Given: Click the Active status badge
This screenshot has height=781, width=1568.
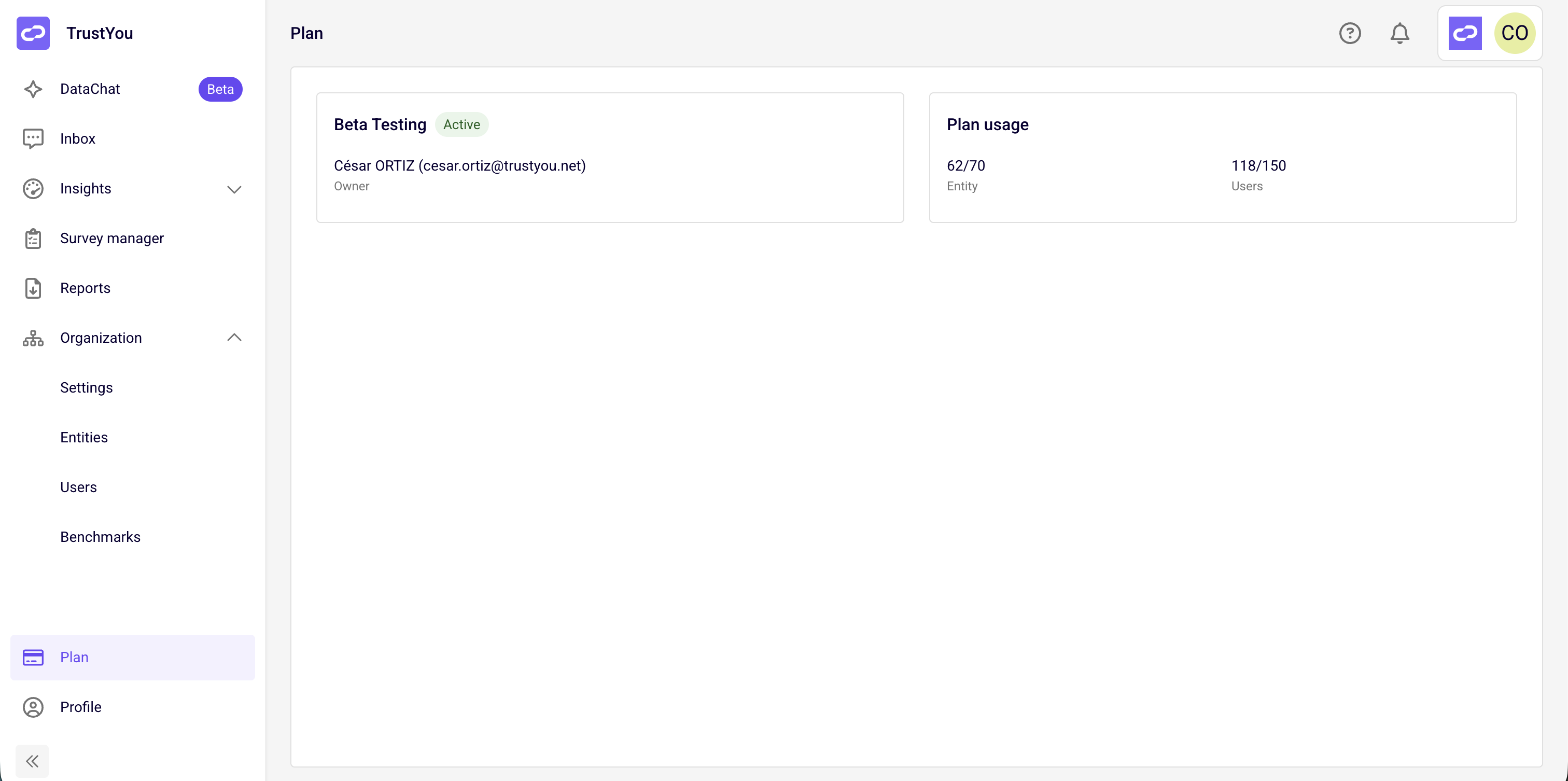Looking at the screenshot, I should click(461, 125).
